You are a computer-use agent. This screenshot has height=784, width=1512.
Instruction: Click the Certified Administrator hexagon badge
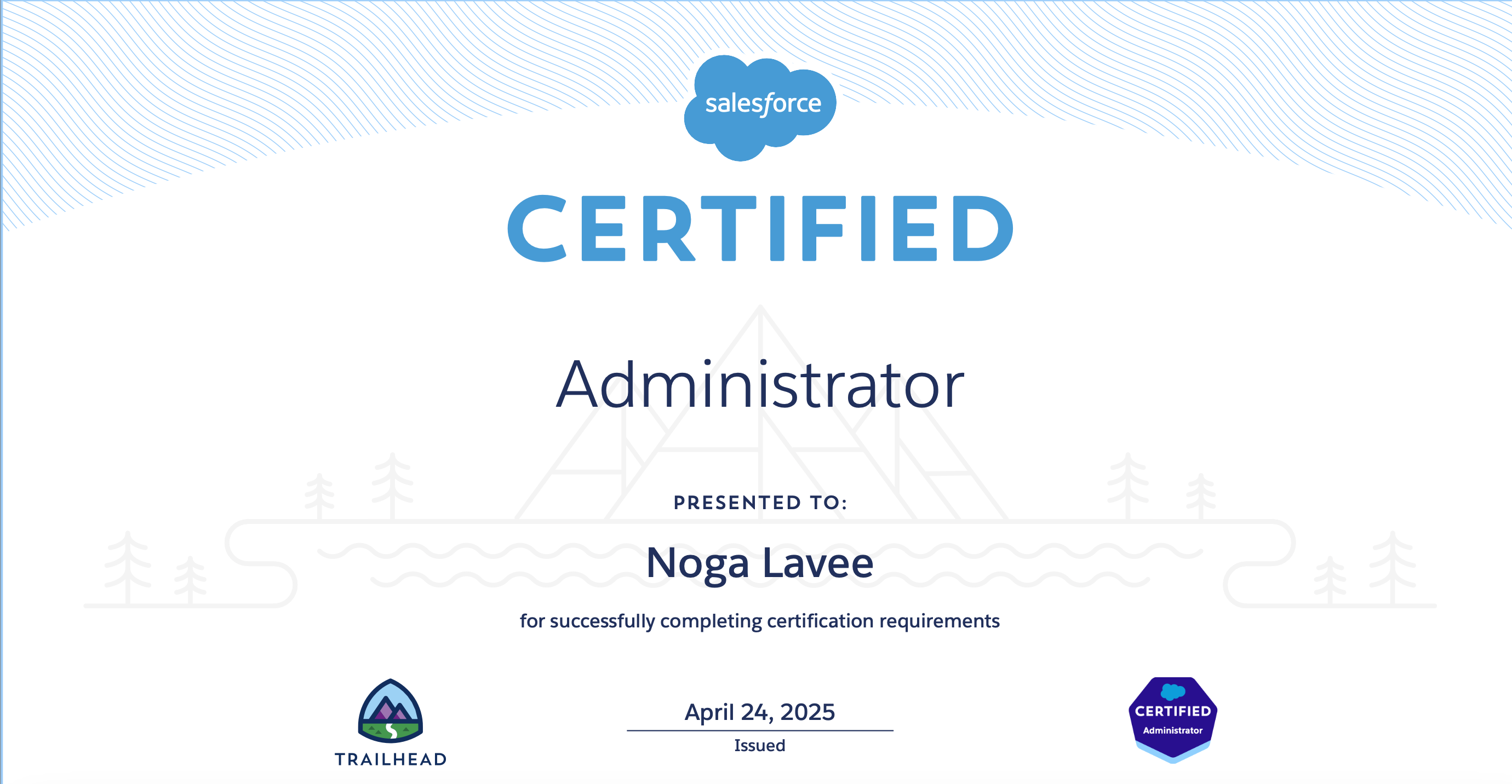tap(1173, 720)
